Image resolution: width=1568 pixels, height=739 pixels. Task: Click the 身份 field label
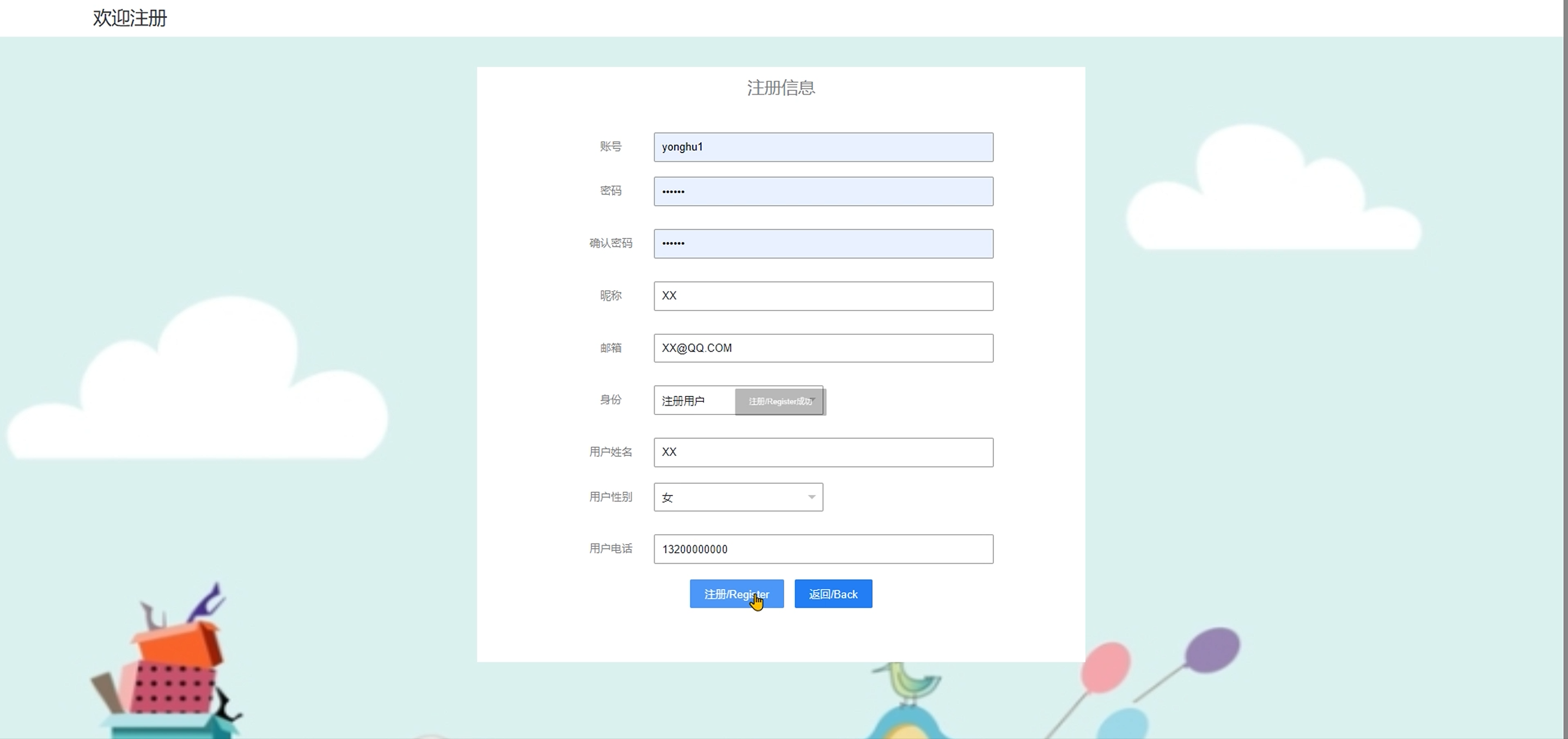(610, 400)
